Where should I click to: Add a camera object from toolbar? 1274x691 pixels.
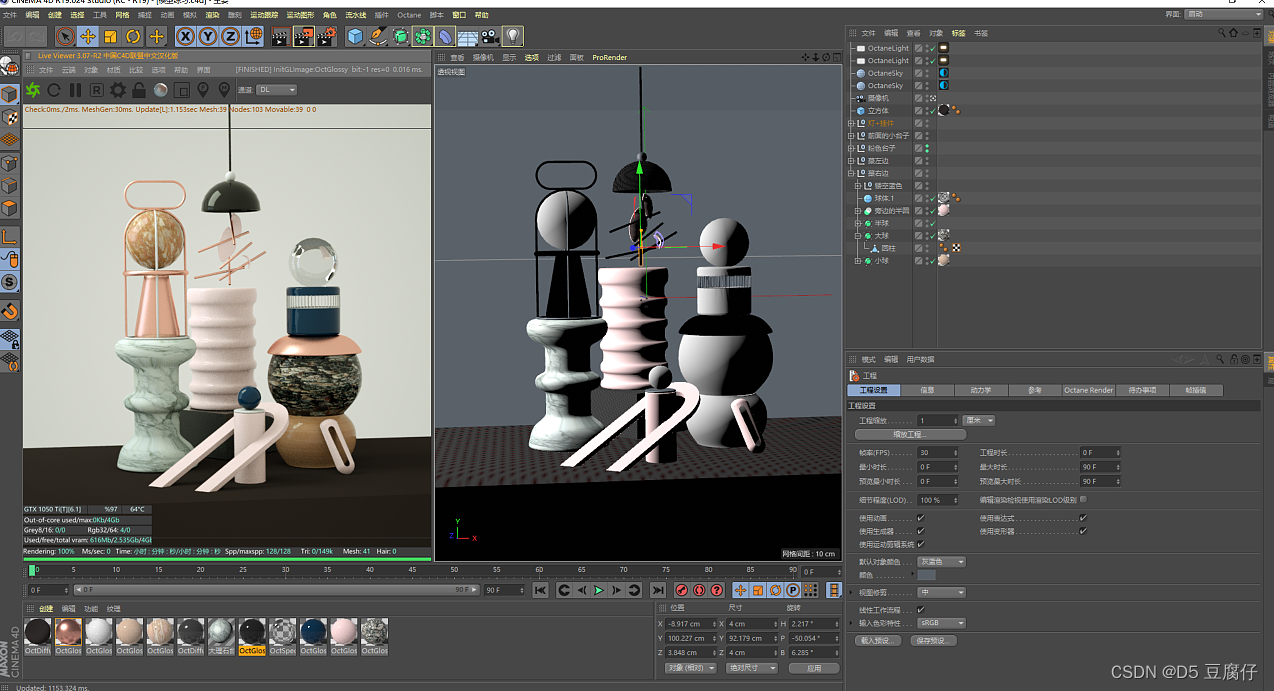click(x=490, y=37)
